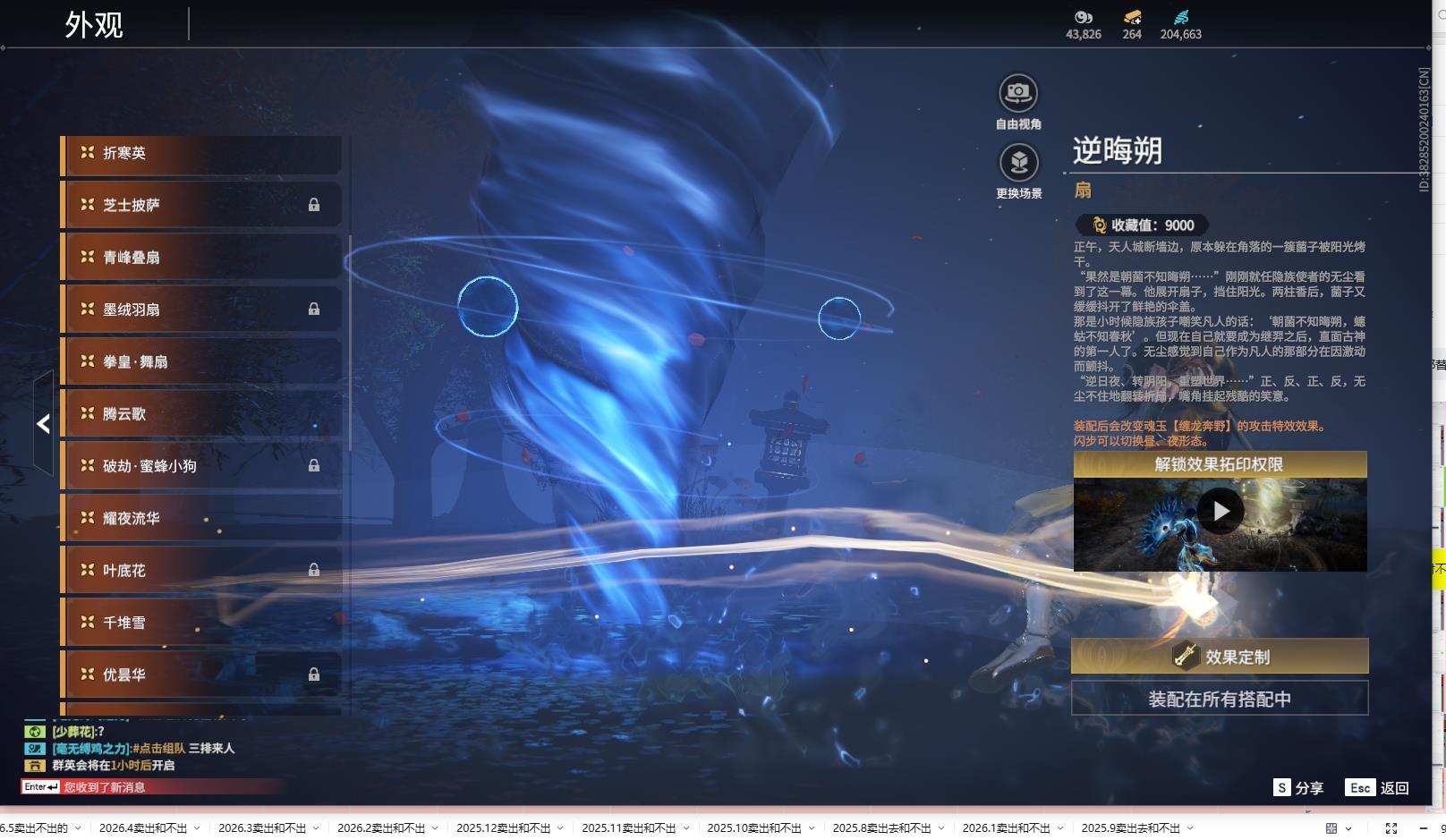Click the 更换场景 change scene icon
The height and width of the screenshot is (840, 1446).
coord(1017,162)
